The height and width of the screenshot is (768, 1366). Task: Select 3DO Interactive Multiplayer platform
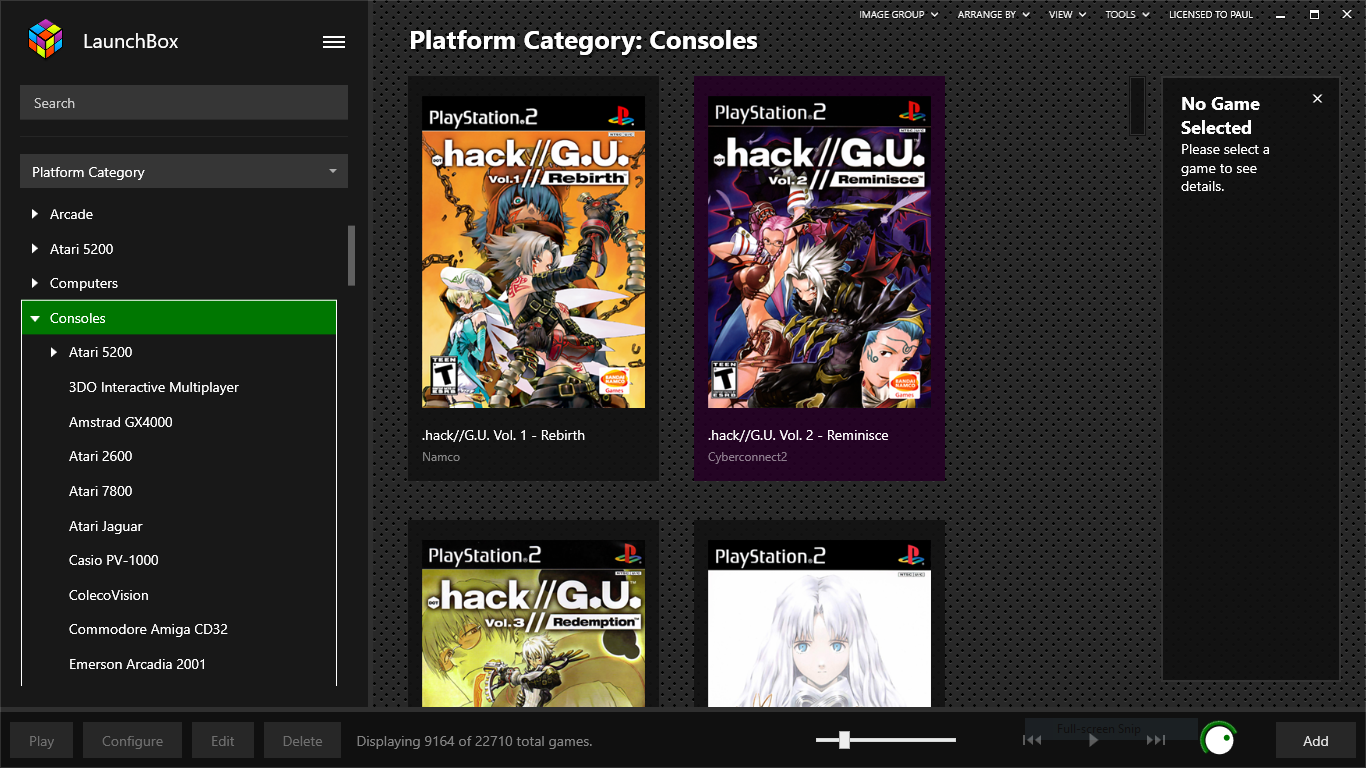[154, 387]
